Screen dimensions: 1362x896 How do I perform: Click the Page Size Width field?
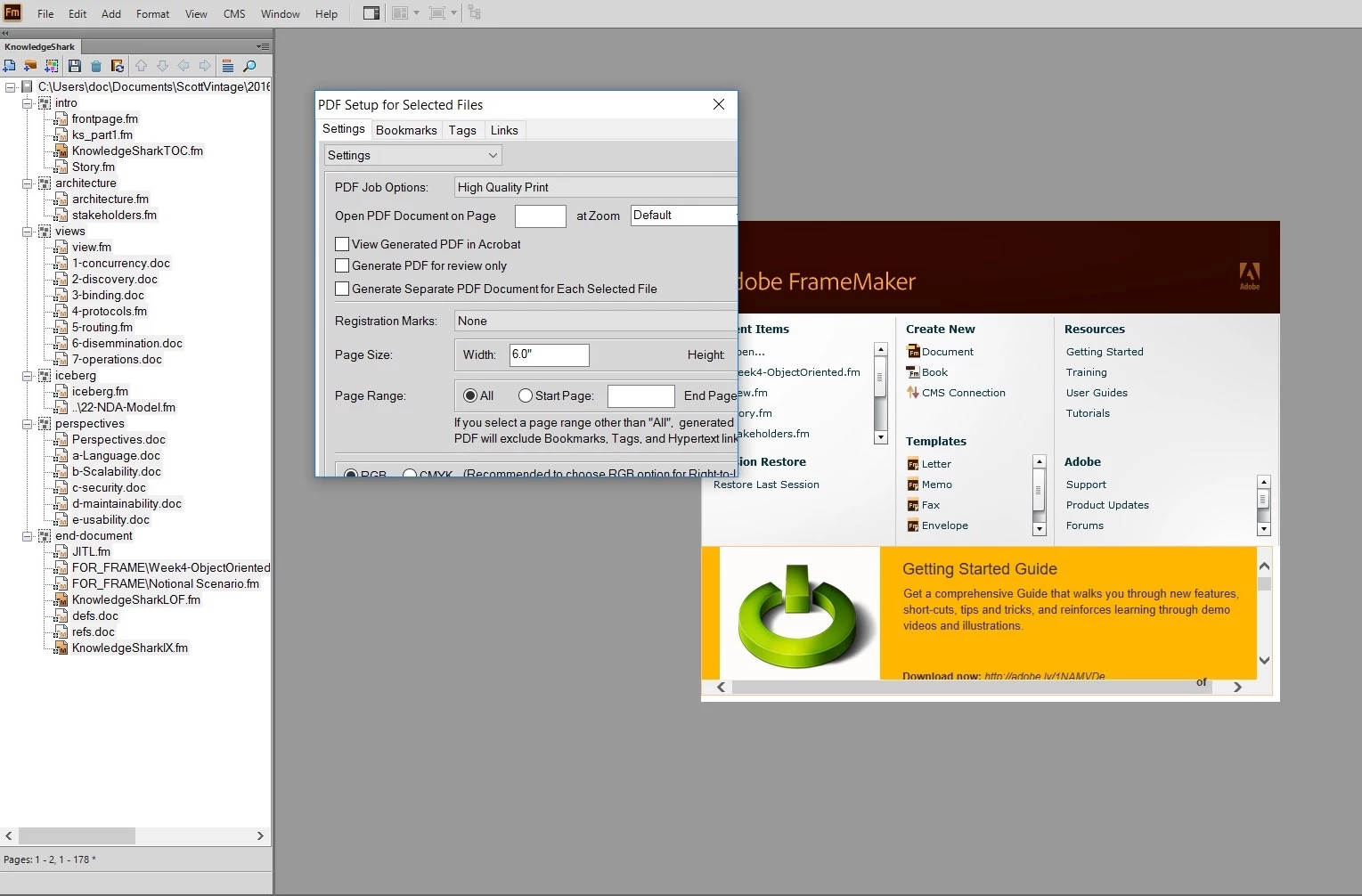pyautogui.click(x=550, y=354)
